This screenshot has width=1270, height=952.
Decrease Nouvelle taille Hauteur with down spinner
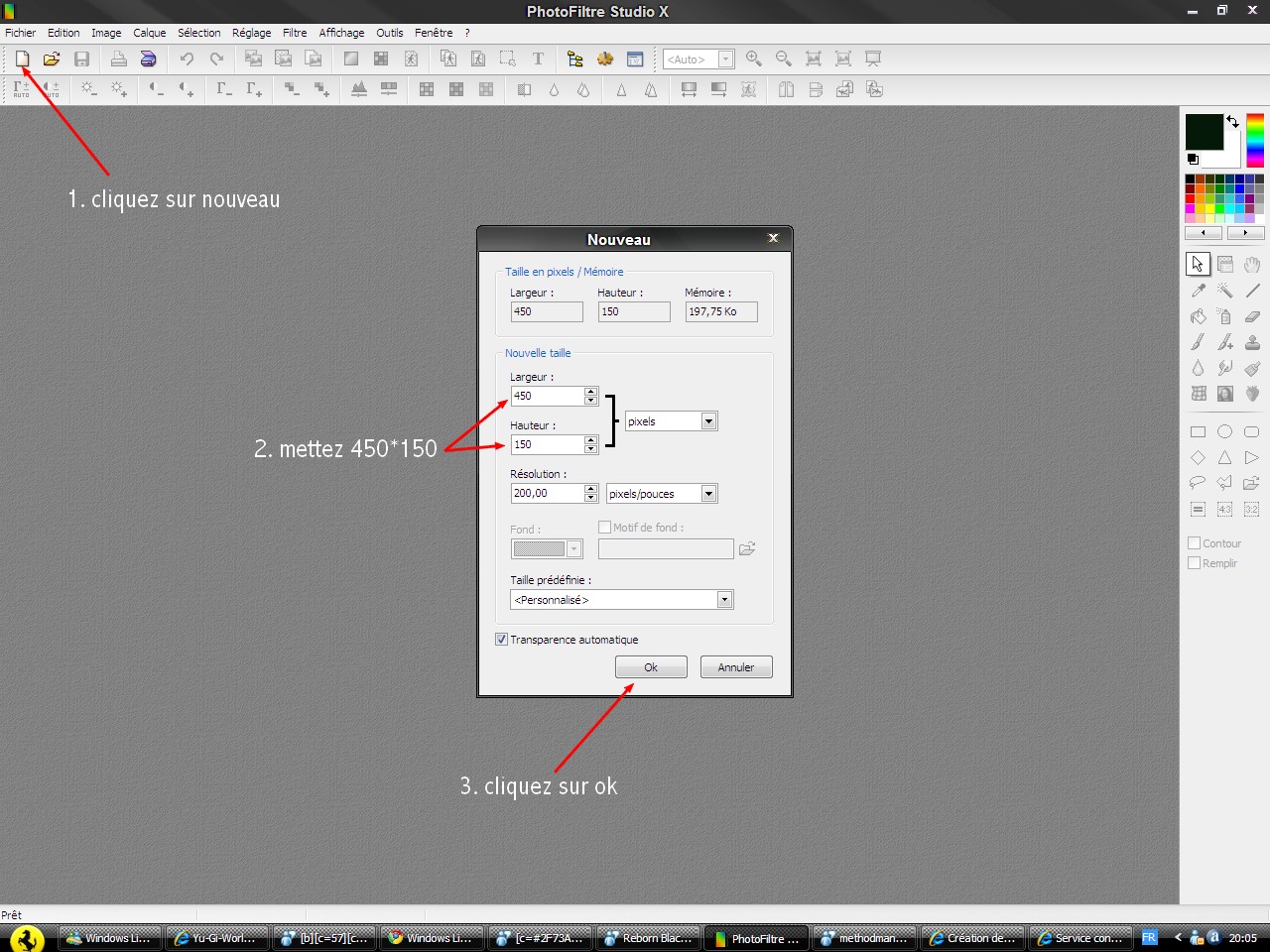pos(591,449)
